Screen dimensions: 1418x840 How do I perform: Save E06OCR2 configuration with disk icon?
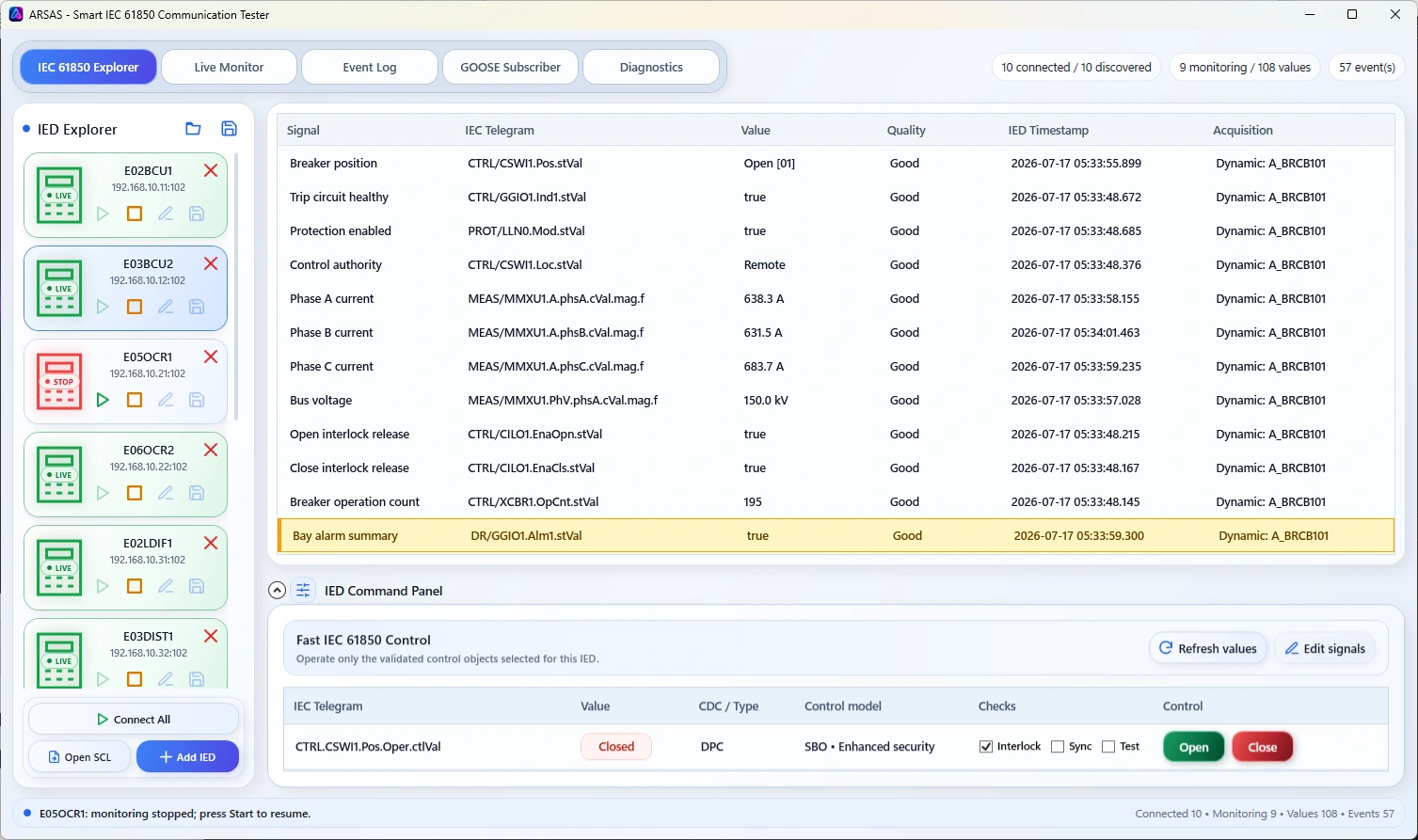[197, 493]
